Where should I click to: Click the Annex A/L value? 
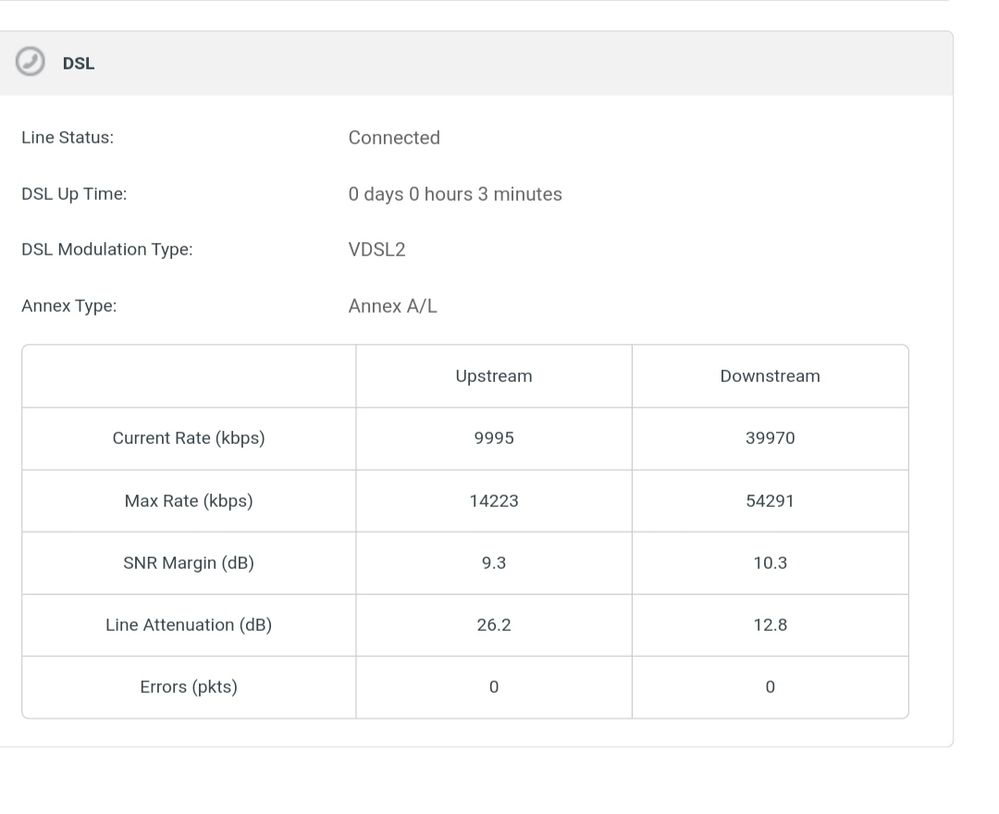coord(392,306)
